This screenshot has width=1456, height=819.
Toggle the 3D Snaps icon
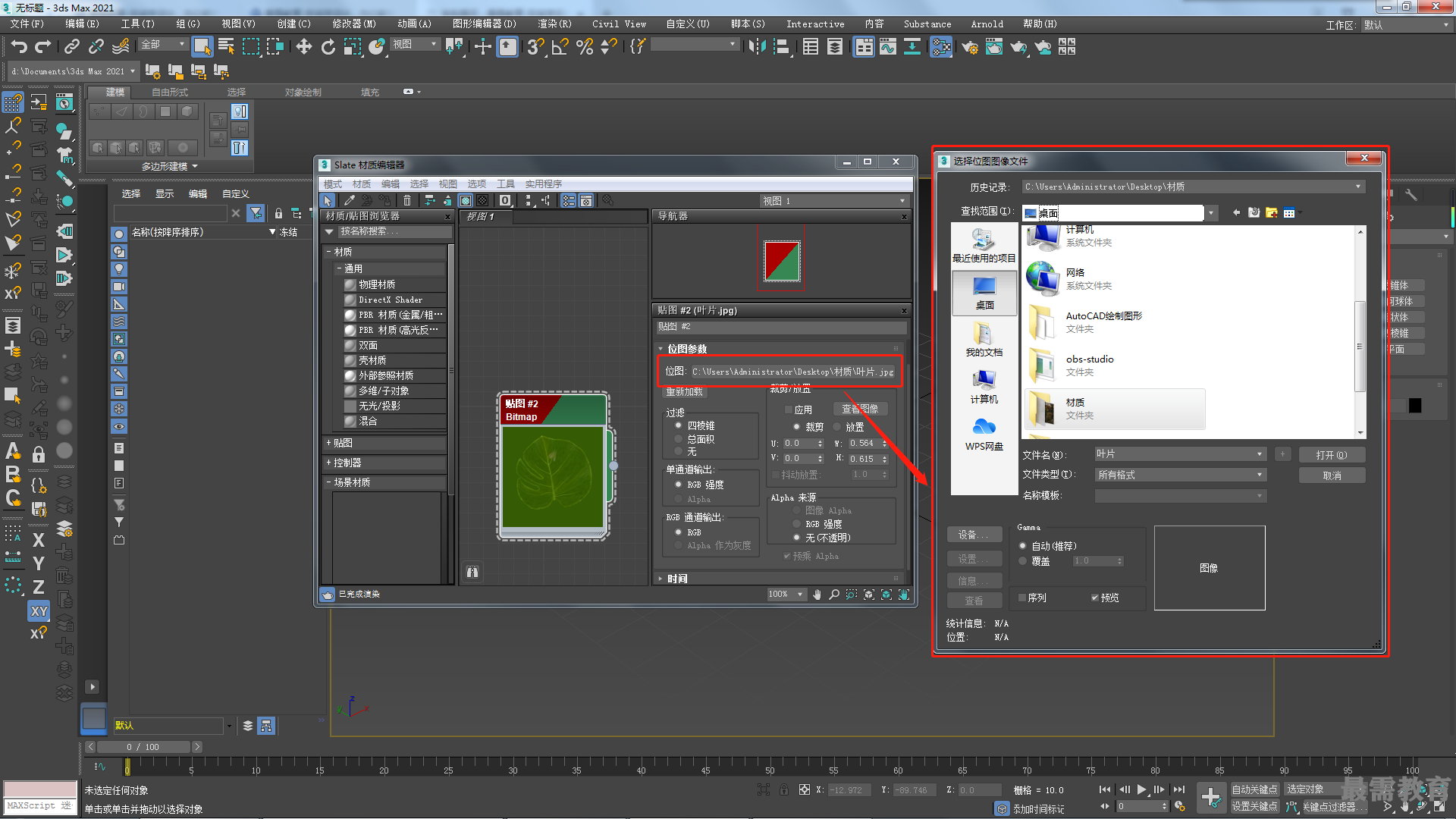pos(535,47)
